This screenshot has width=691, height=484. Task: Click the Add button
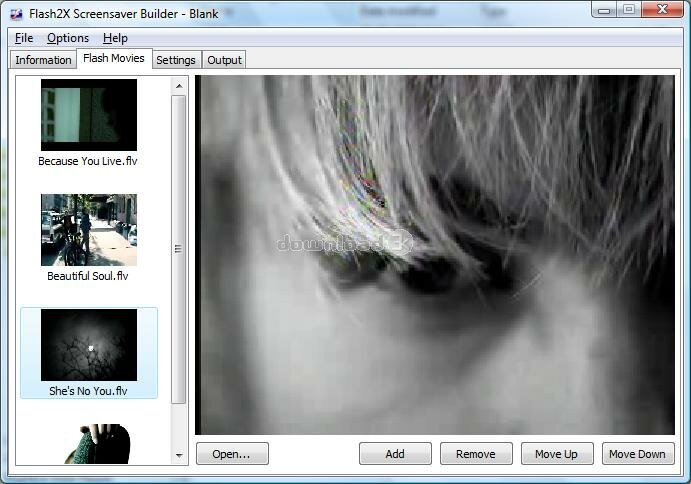point(395,454)
